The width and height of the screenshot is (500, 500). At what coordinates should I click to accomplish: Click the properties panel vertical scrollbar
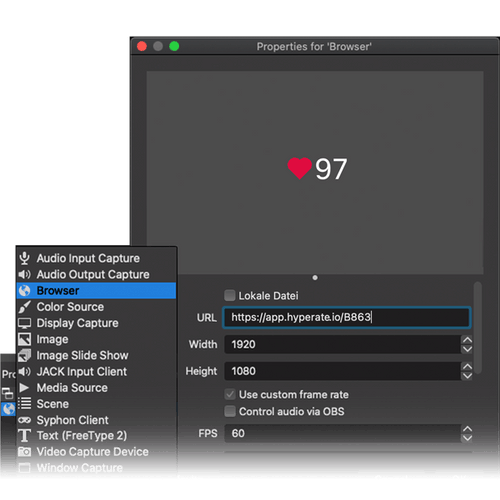(478, 328)
